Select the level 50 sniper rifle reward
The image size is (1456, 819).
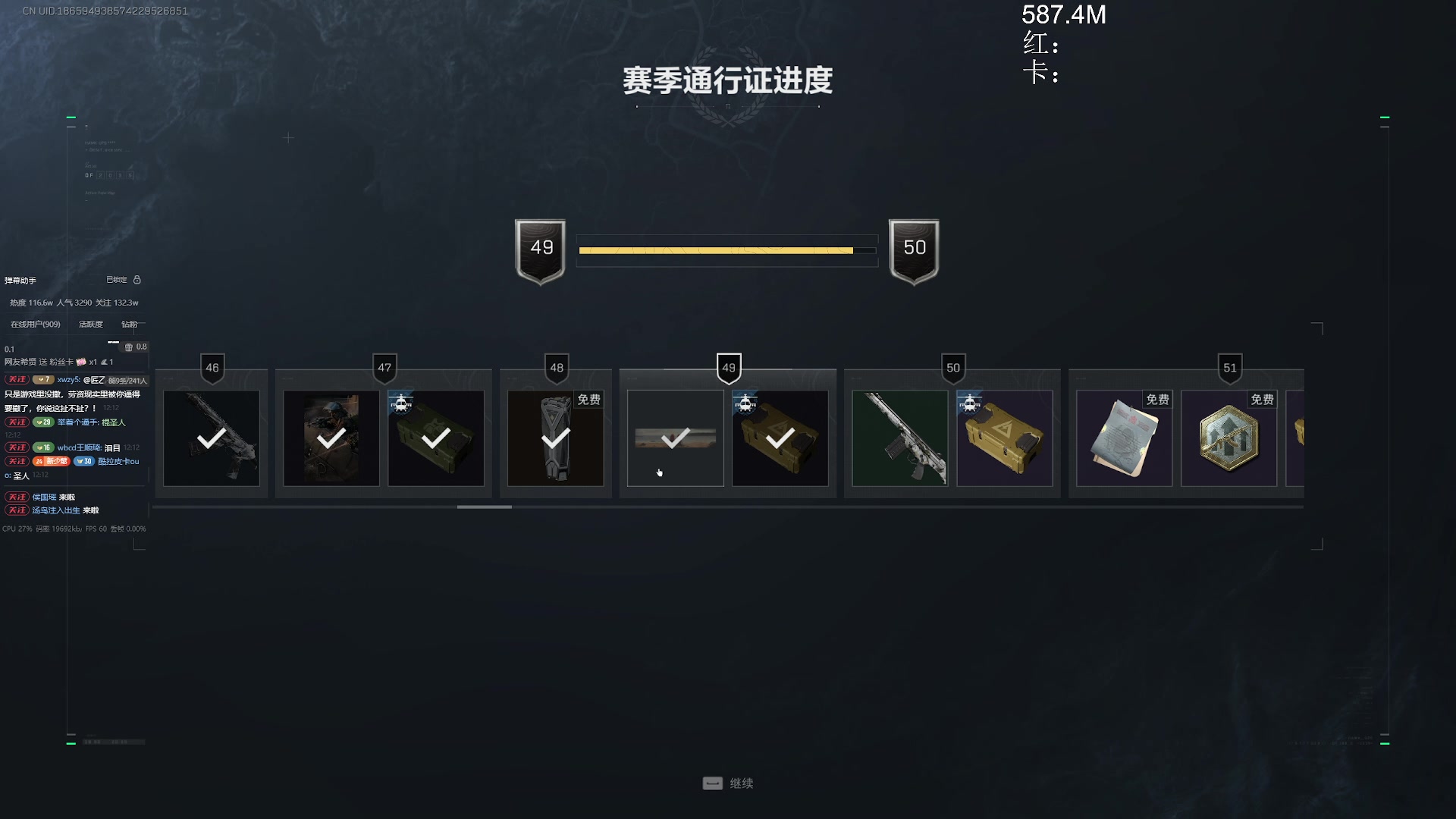coord(900,438)
